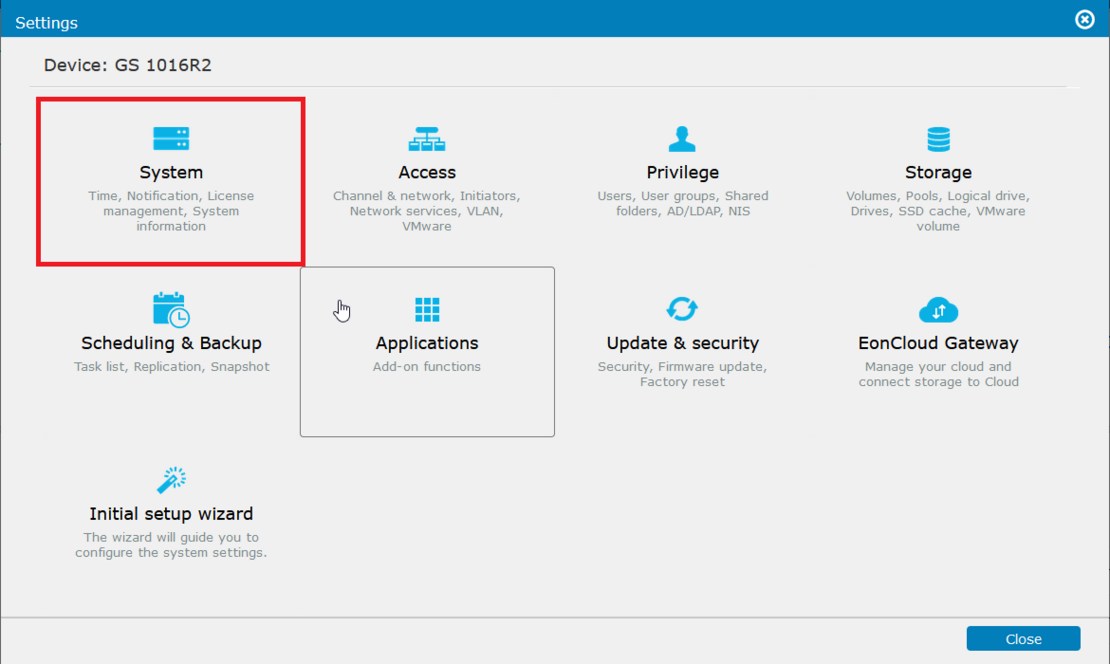Click the Access network topology icon

point(427,139)
